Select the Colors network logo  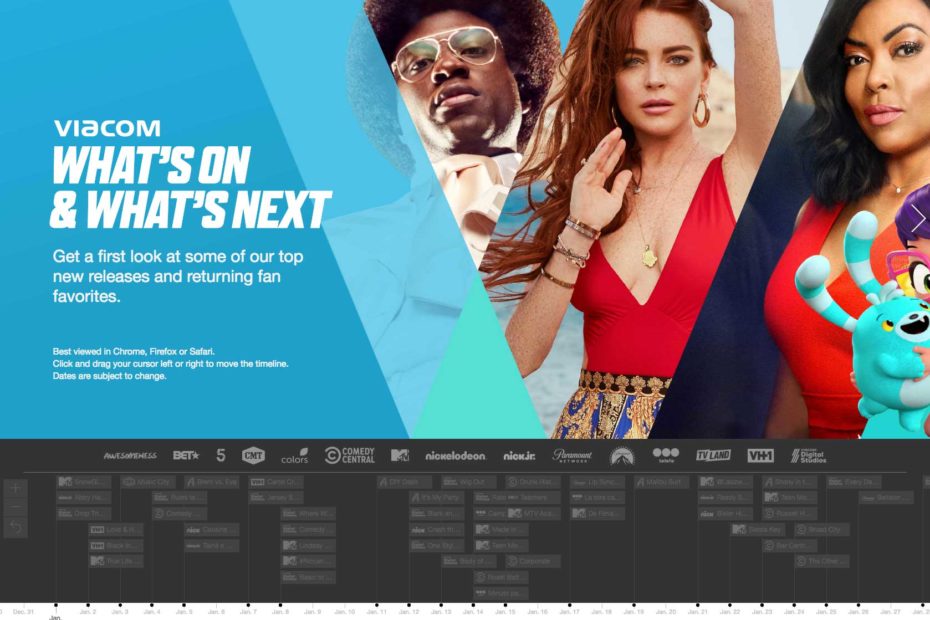click(x=295, y=456)
